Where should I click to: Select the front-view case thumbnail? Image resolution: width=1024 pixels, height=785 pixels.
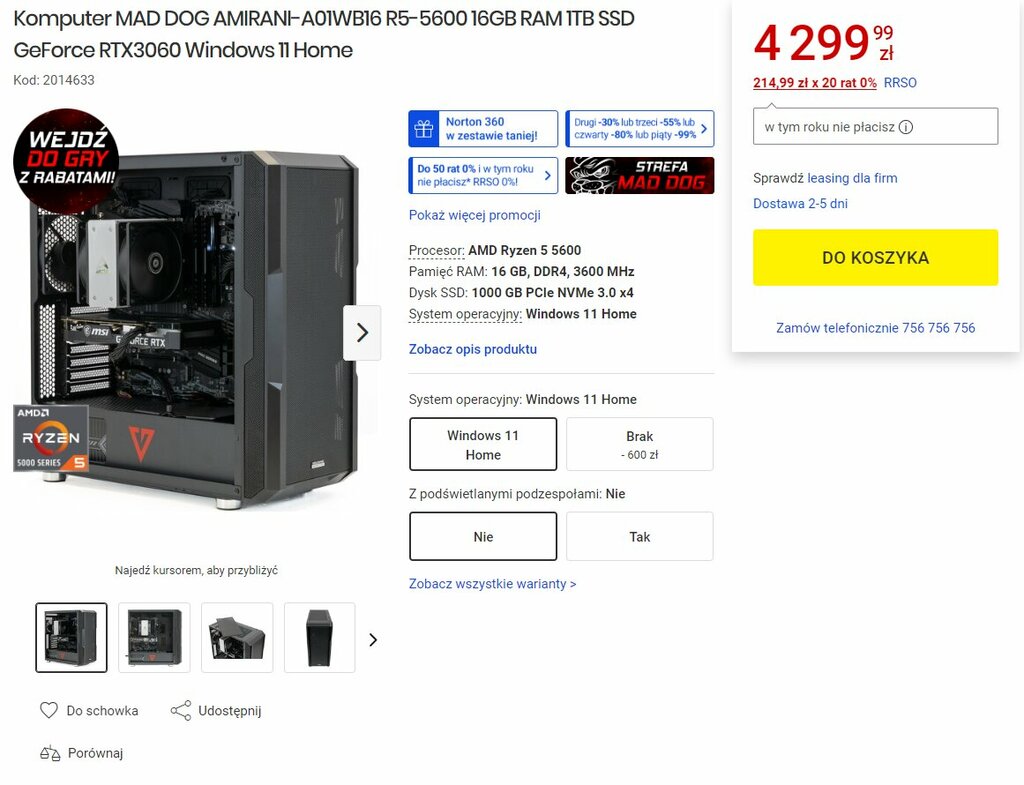(x=319, y=637)
